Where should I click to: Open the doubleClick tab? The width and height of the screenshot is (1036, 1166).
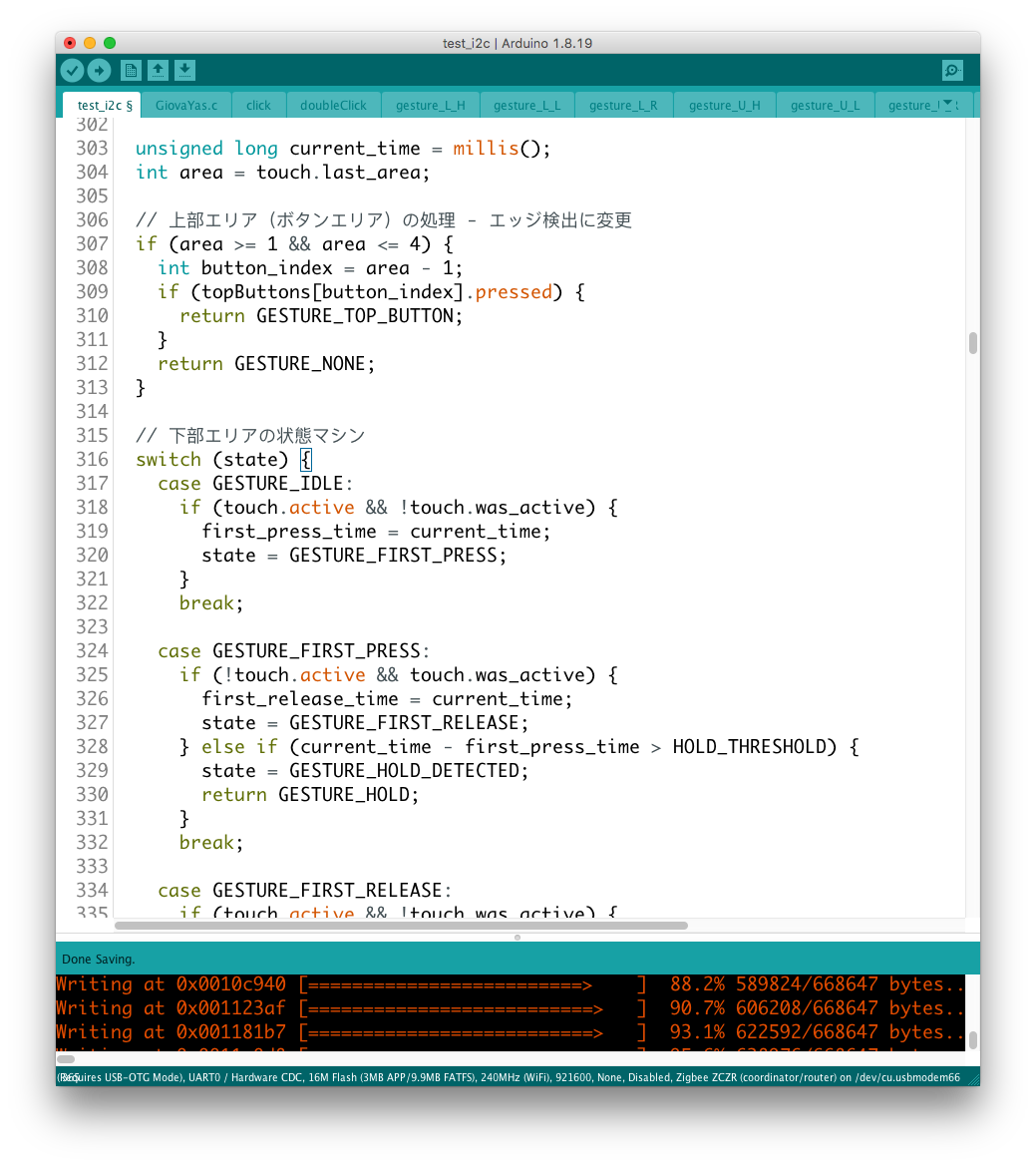(x=333, y=105)
